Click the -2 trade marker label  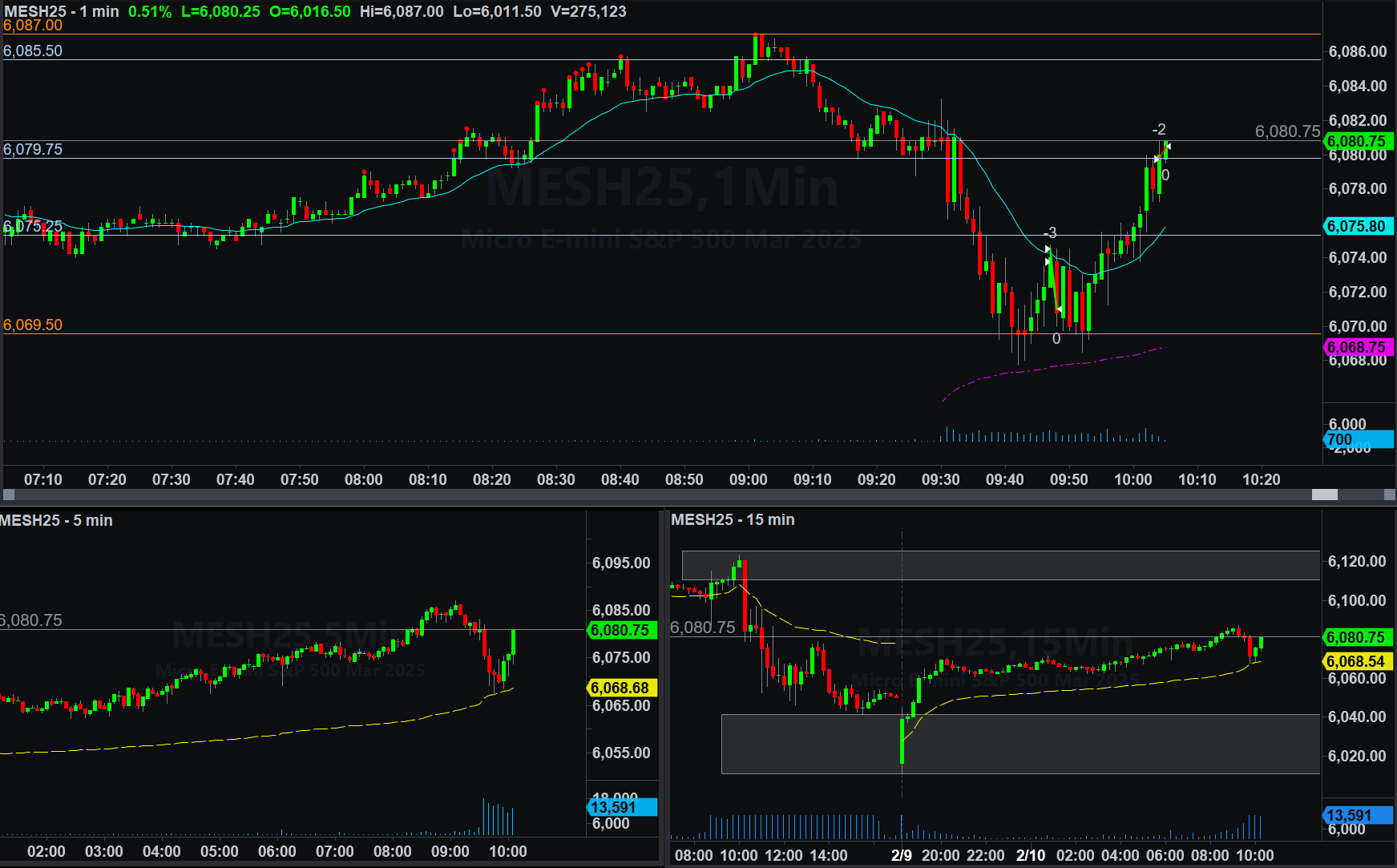pyautogui.click(x=1159, y=130)
